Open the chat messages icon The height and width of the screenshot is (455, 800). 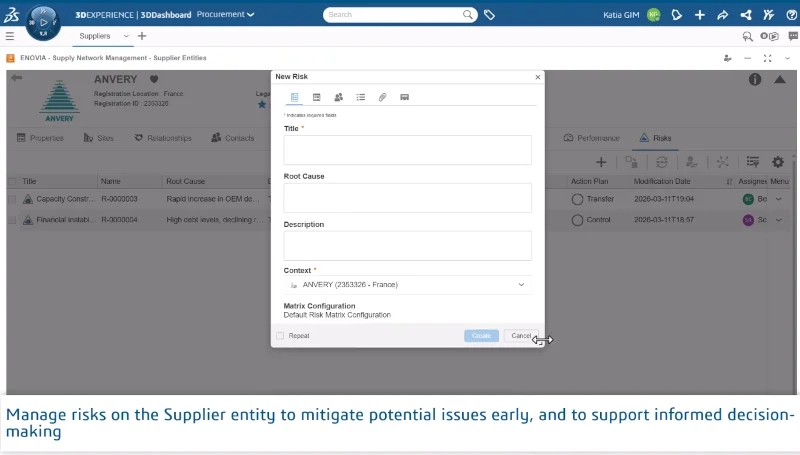[793, 36]
